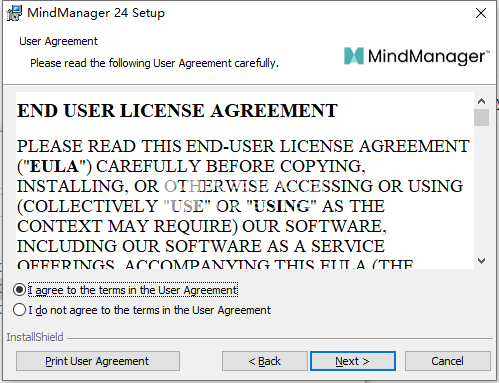This screenshot has height=383, width=499.
Task: Click the User Agreement heading label
Action: pos(58,41)
